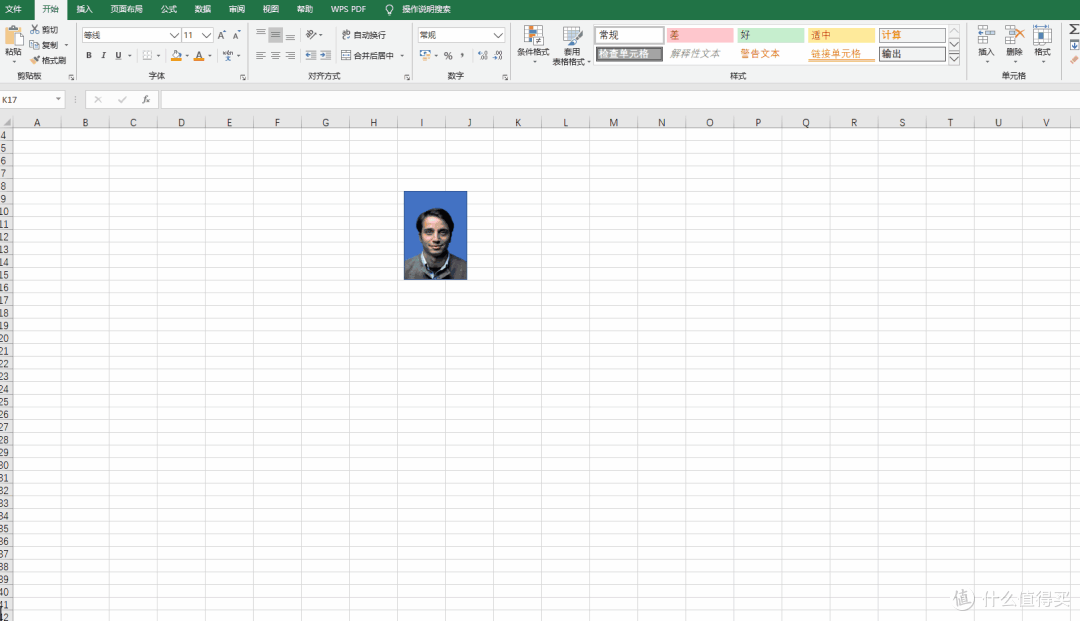The height and width of the screenshot is (621, 1080).
Task: Click the Copy (复制) icon
Action: (x=34, y=45)
